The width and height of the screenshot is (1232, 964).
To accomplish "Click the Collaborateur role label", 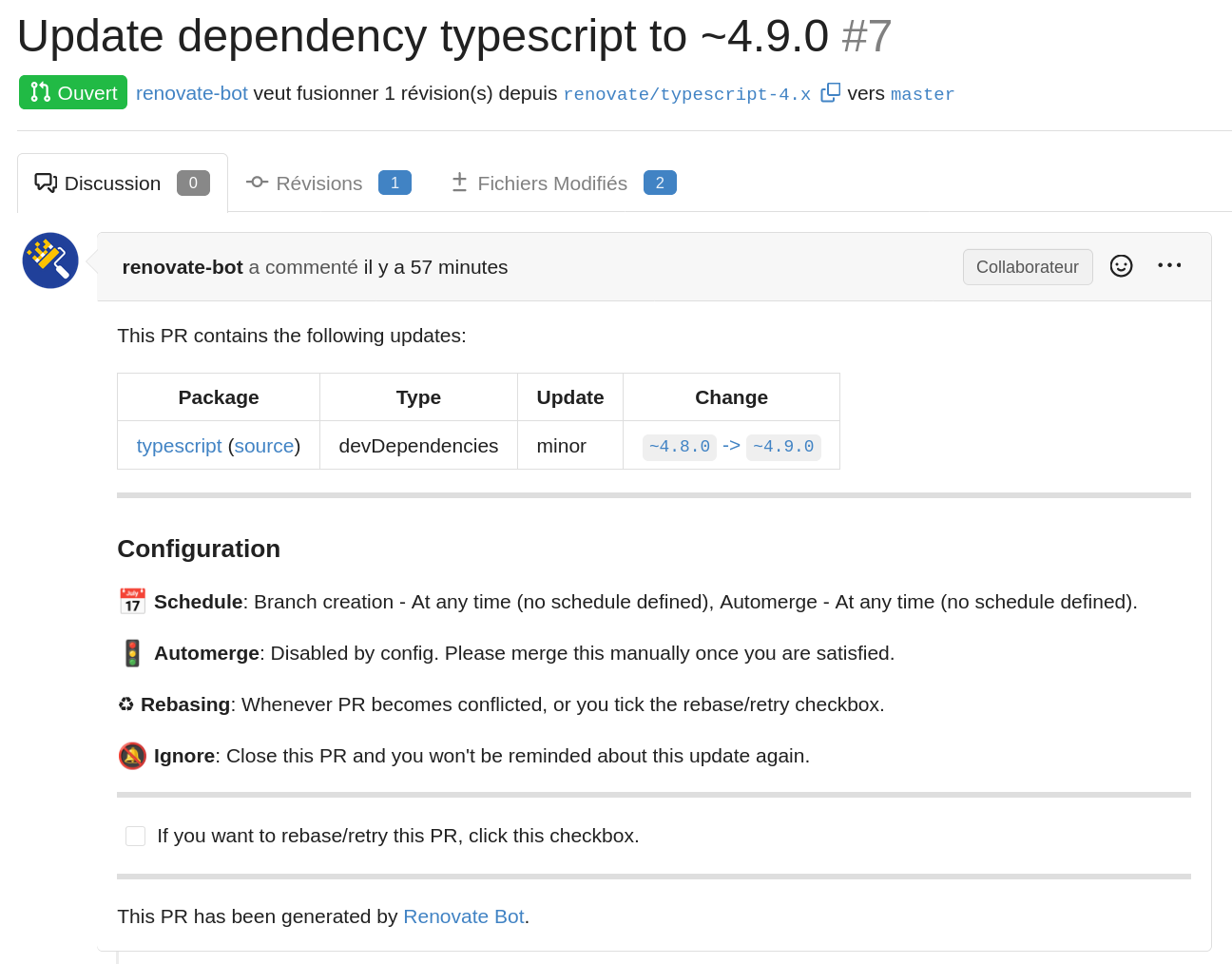I will coord(1028,266).
